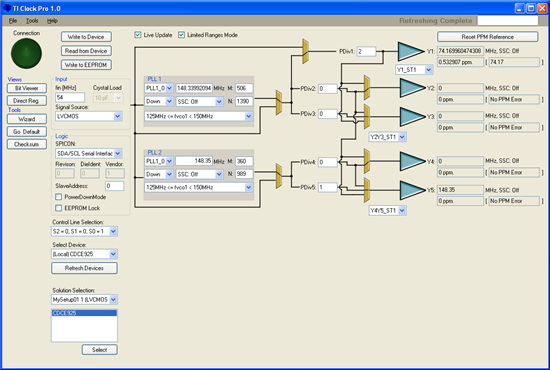Click the green Connection status indicator
This screenshot has width=550, height=370.
pos(26,53)
